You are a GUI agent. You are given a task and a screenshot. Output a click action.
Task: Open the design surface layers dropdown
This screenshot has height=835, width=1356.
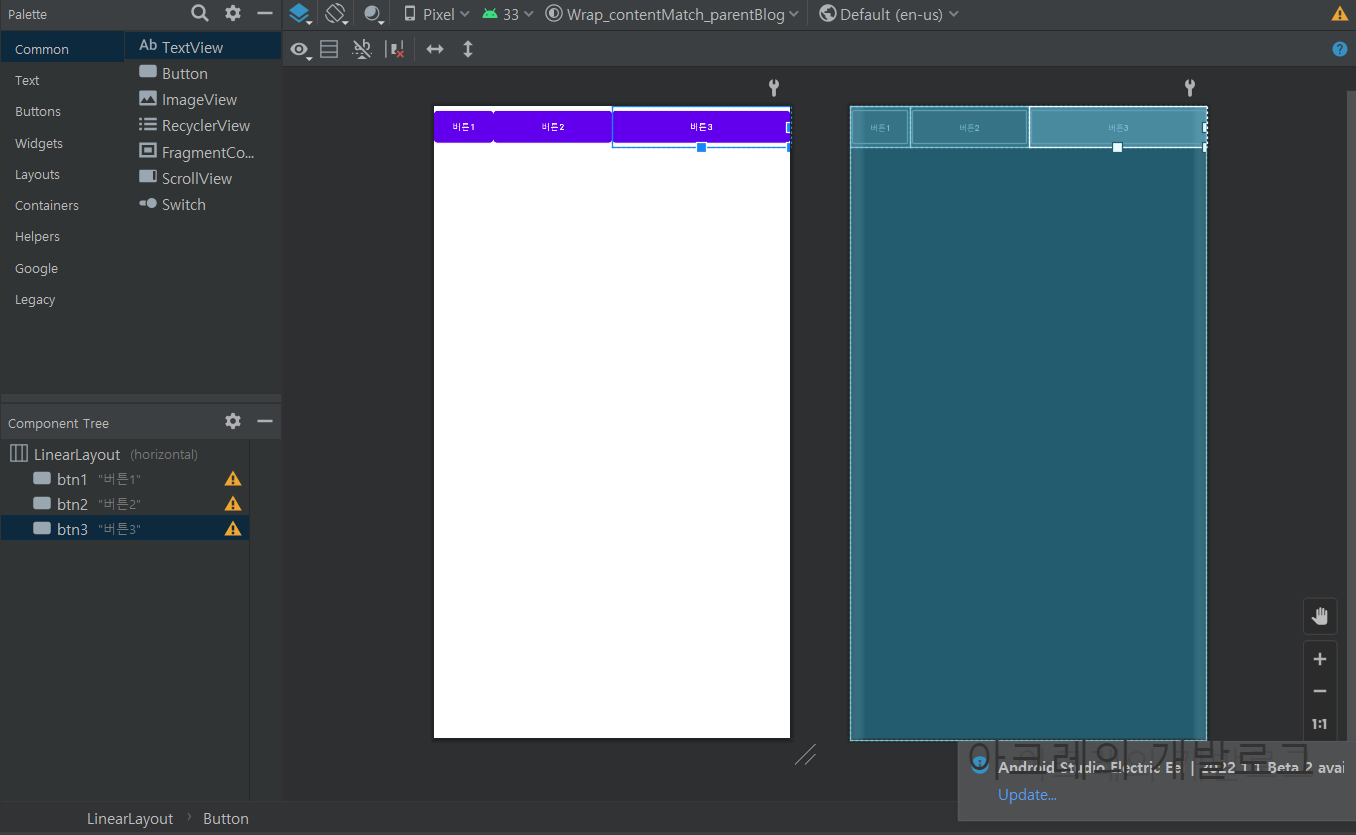tap(301, 14)
